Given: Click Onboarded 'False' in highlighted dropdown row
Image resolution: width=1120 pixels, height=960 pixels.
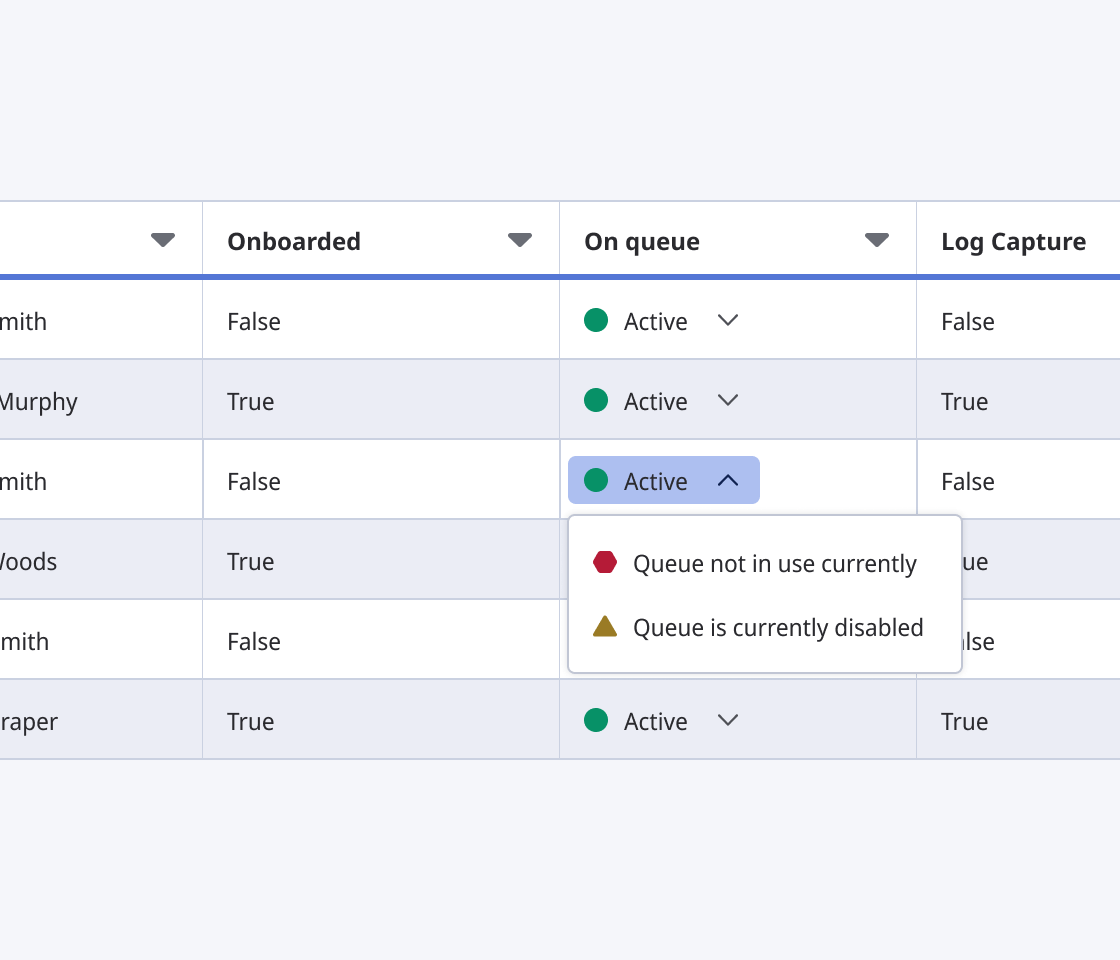Looking at the screenshot, I should coord(254,481).
